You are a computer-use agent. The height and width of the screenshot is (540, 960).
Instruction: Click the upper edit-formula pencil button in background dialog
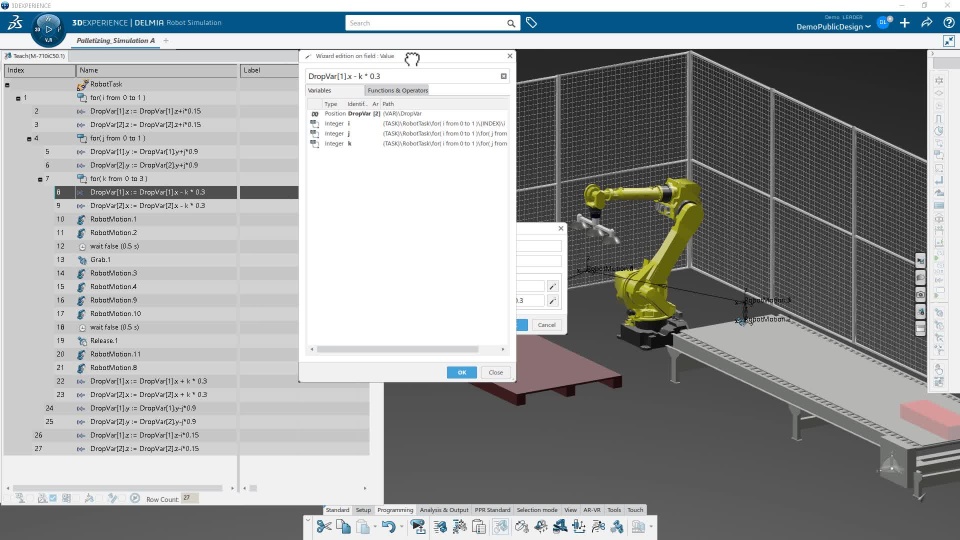point(552,286)
